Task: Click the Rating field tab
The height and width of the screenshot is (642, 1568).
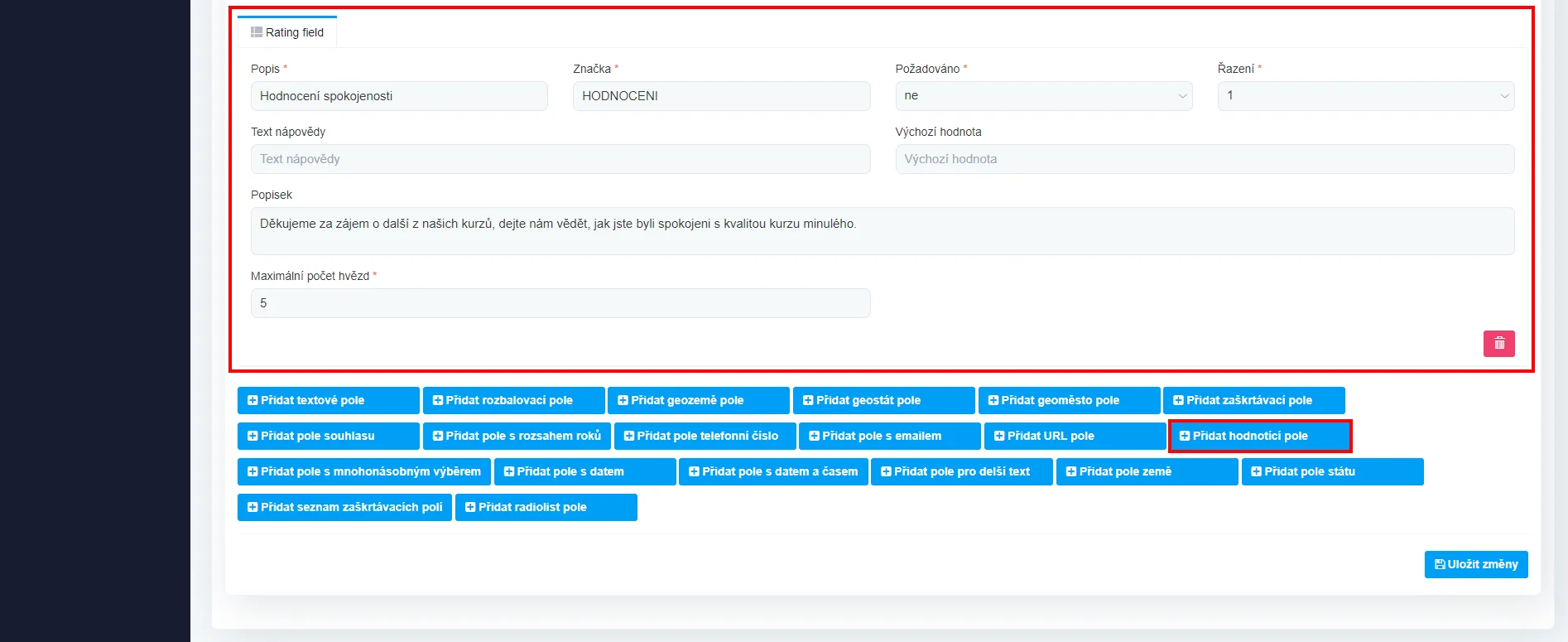Action: [287, 32]
